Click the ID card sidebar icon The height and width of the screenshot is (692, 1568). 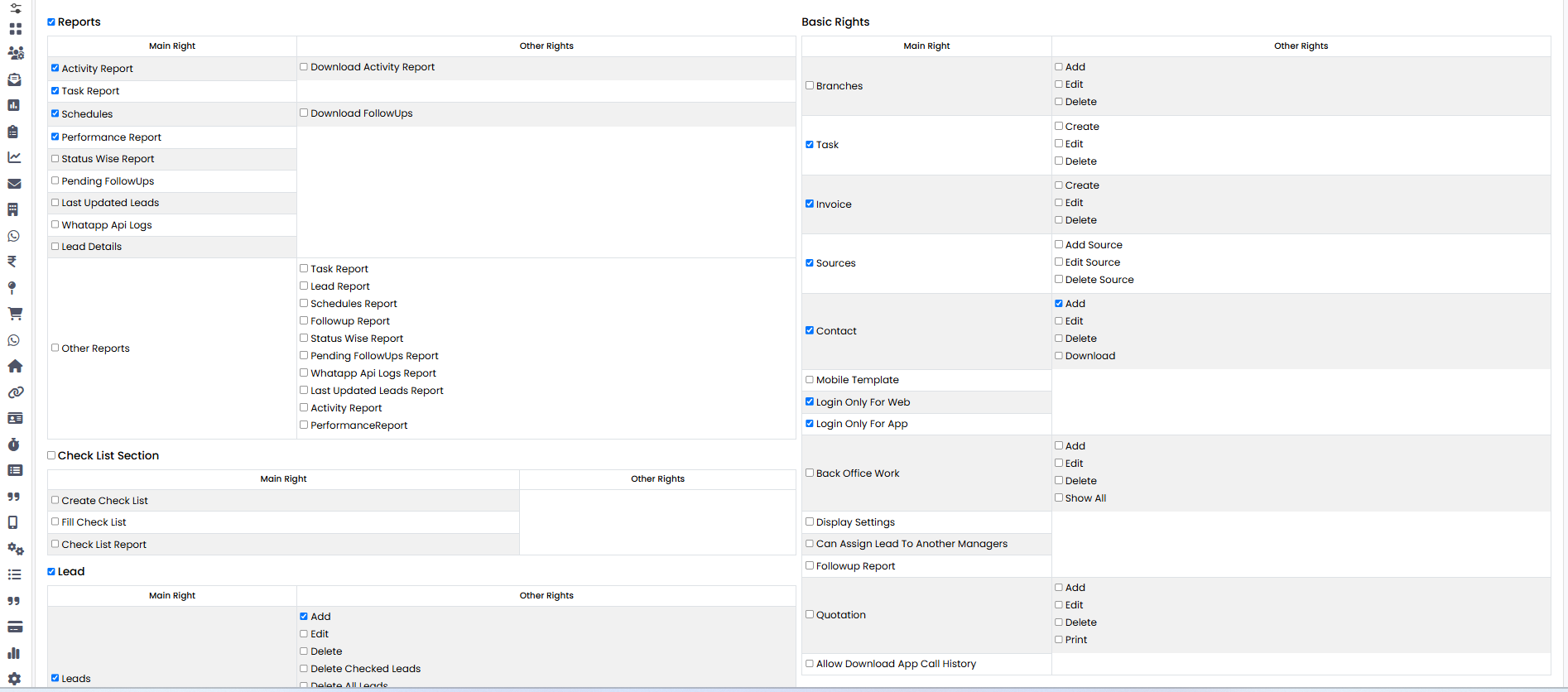(x=14, y=419)
